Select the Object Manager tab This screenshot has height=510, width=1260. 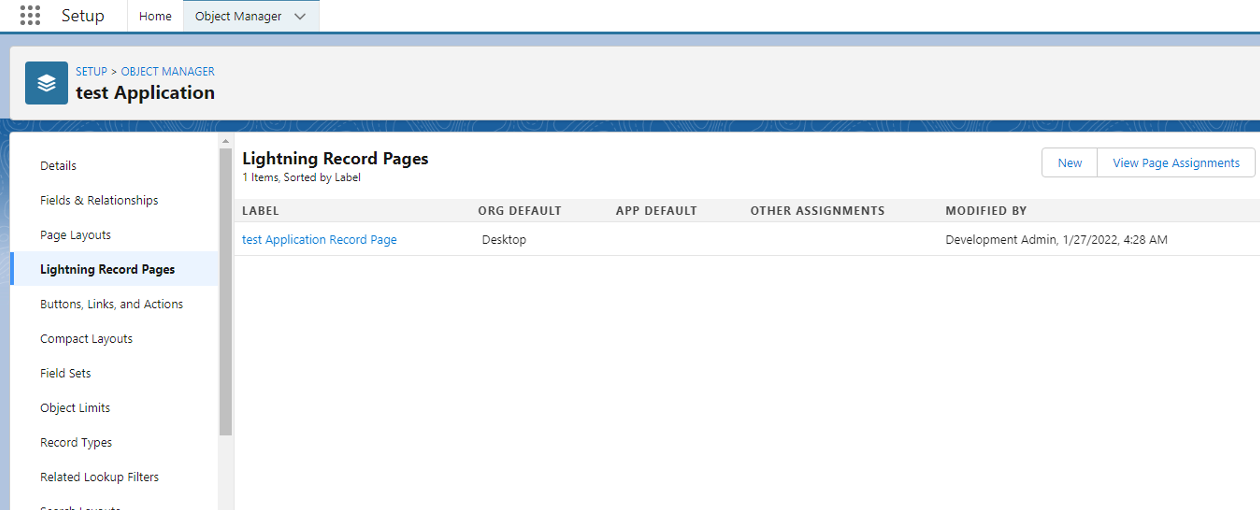tap(238, 16)
